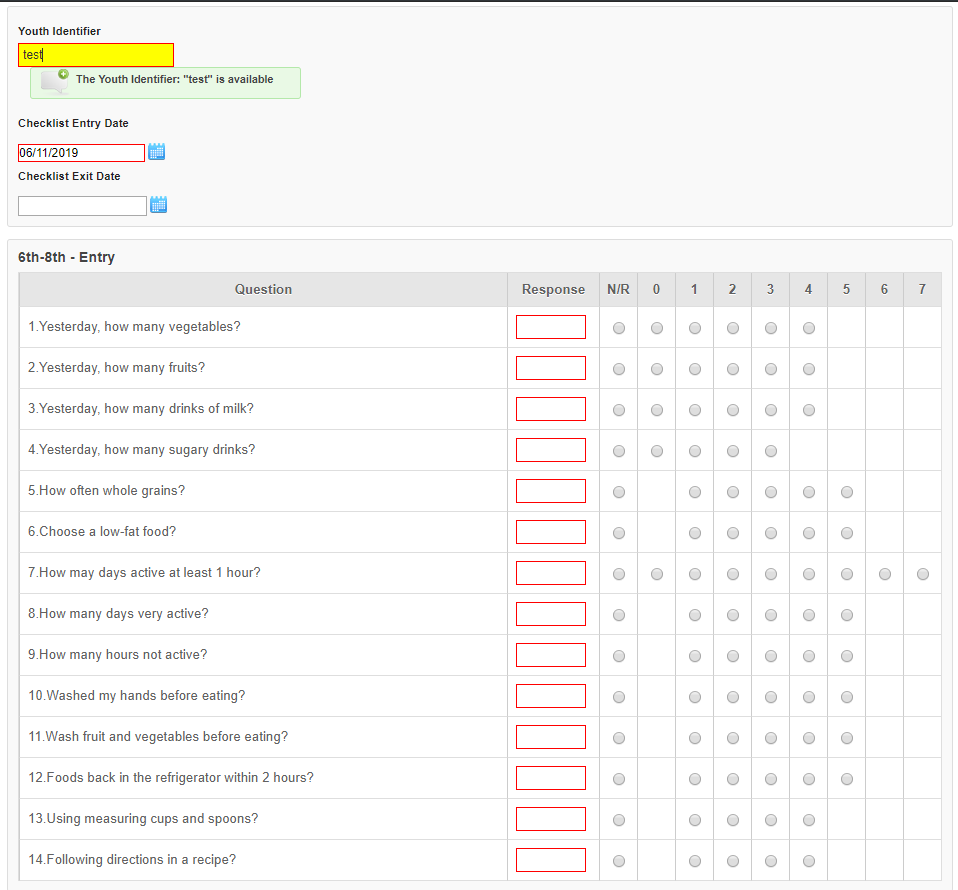Screen dimensions: 958x890
Task: Click Response box for sugary drinks
Action: tap(550, 450)
